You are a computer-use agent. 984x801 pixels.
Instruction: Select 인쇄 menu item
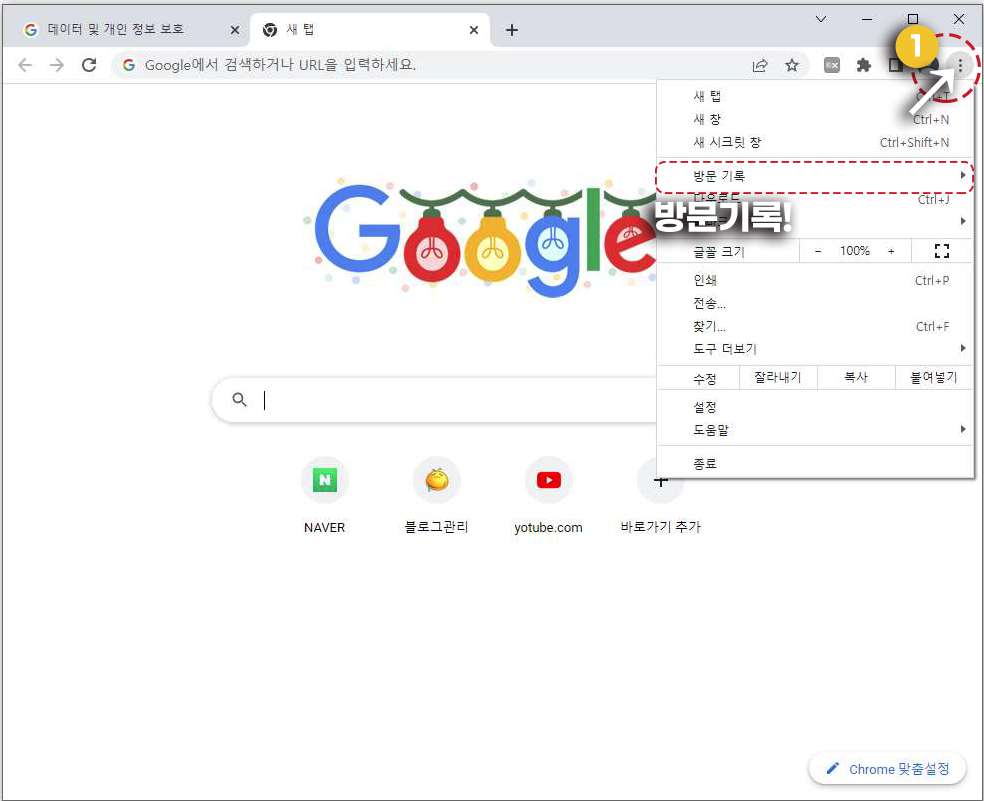point(815,281)
